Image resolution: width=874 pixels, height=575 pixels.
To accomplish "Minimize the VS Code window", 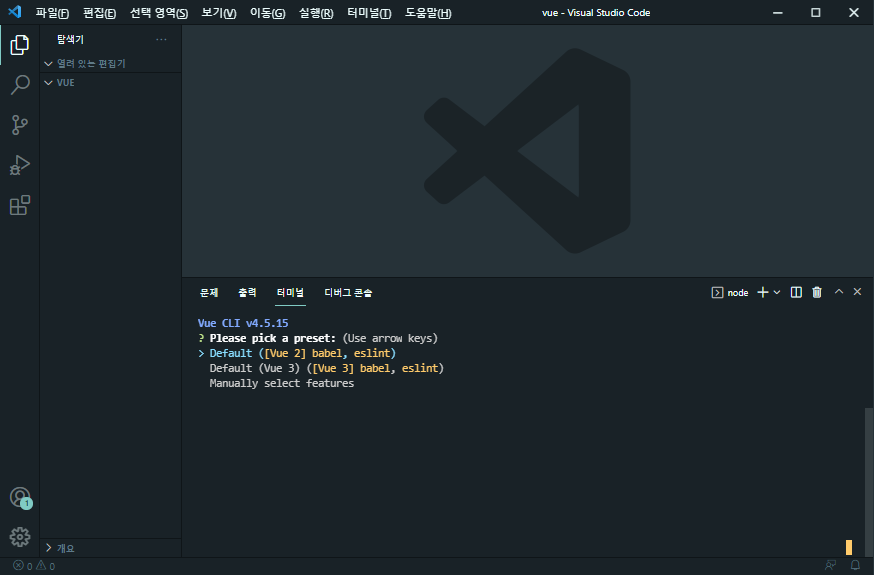I will point(778,12).
